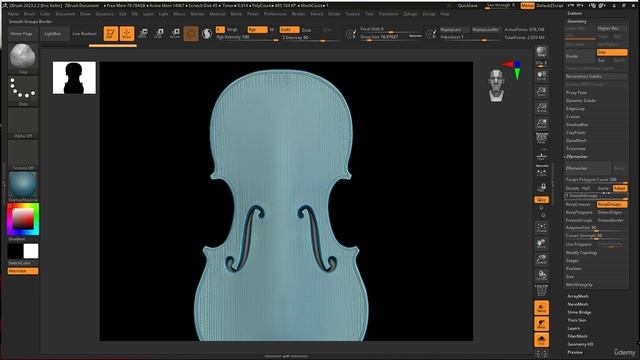Select the Move transform icon
The height and width of the screenshot is (360, 640).
tap(143, 33)
